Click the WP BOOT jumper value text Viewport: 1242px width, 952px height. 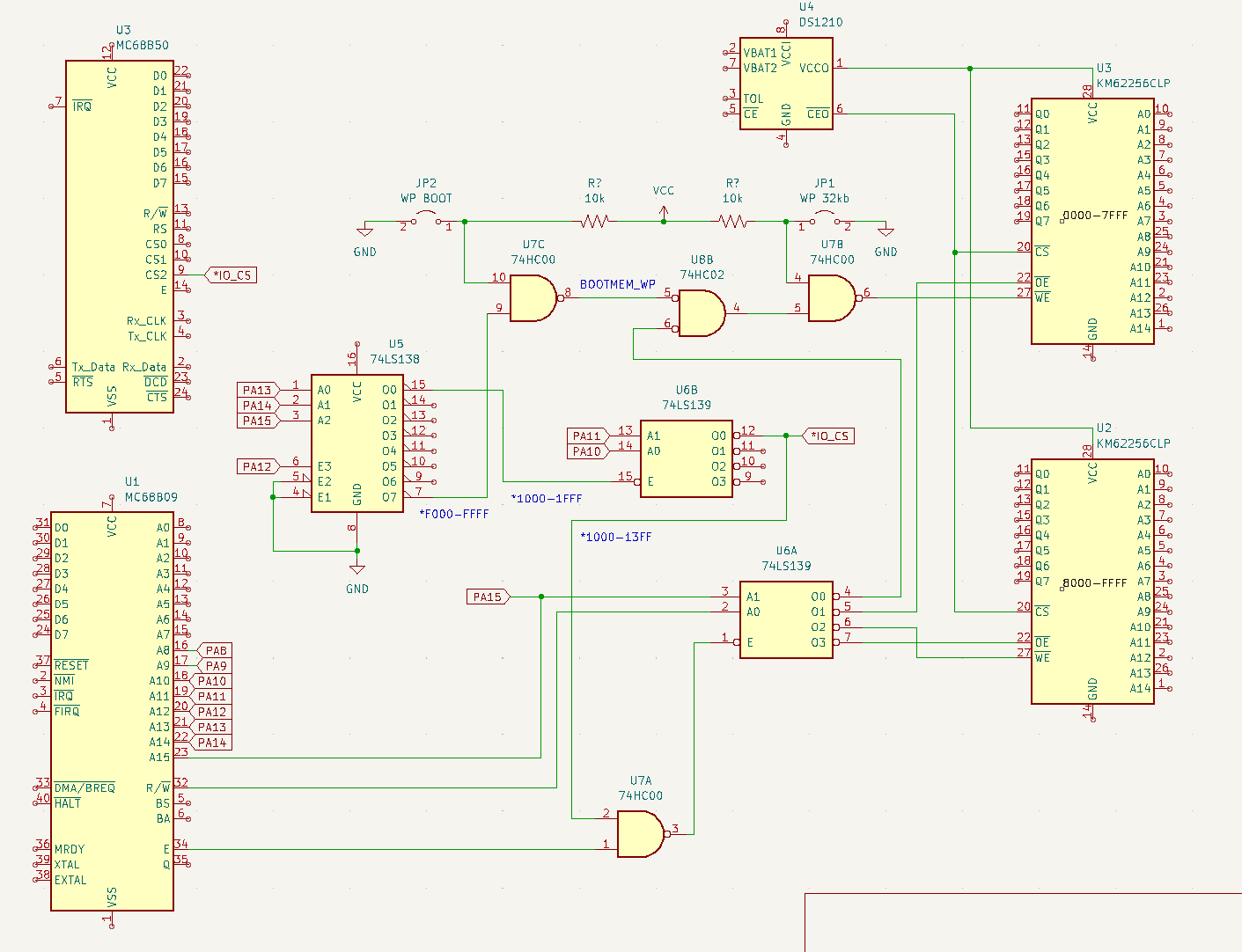point(426,199)
